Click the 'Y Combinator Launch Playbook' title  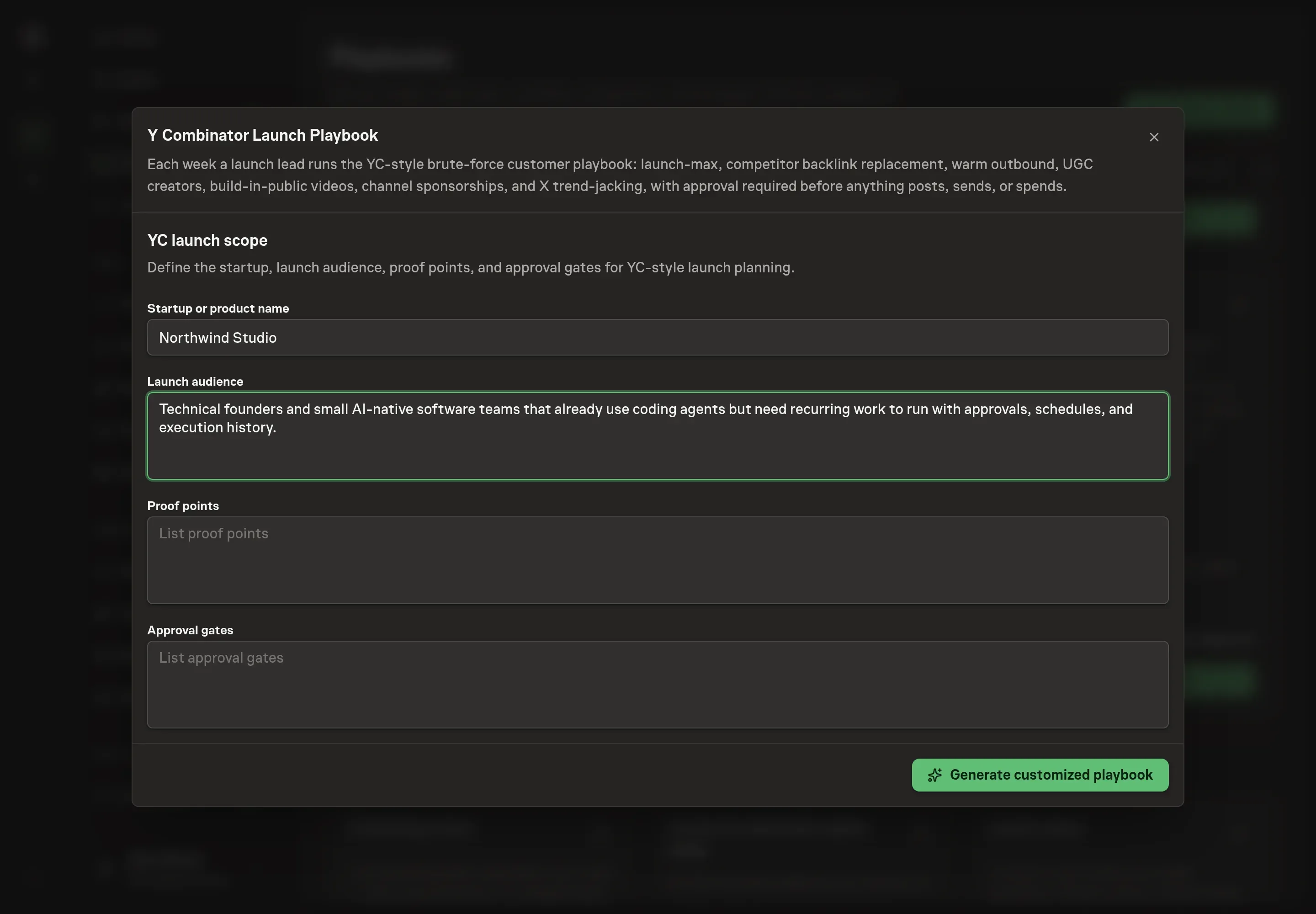262,135
